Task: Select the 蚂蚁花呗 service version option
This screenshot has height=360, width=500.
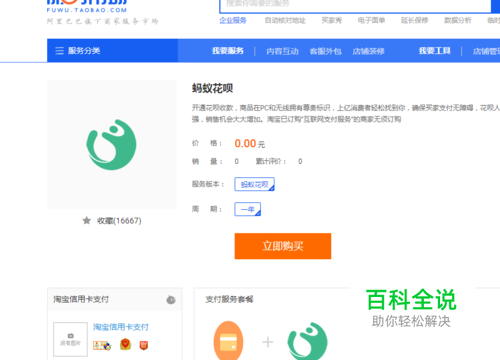Action: coord(254,184)
